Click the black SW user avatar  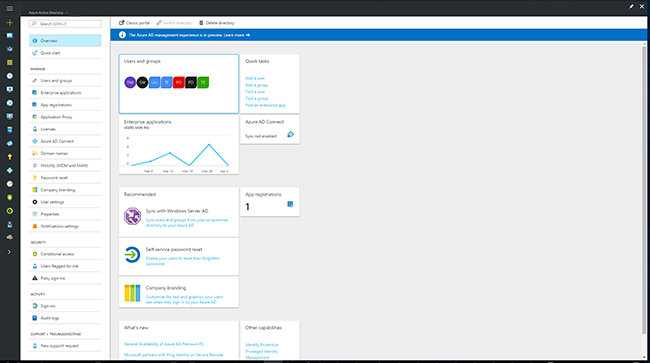click(142, 82)
